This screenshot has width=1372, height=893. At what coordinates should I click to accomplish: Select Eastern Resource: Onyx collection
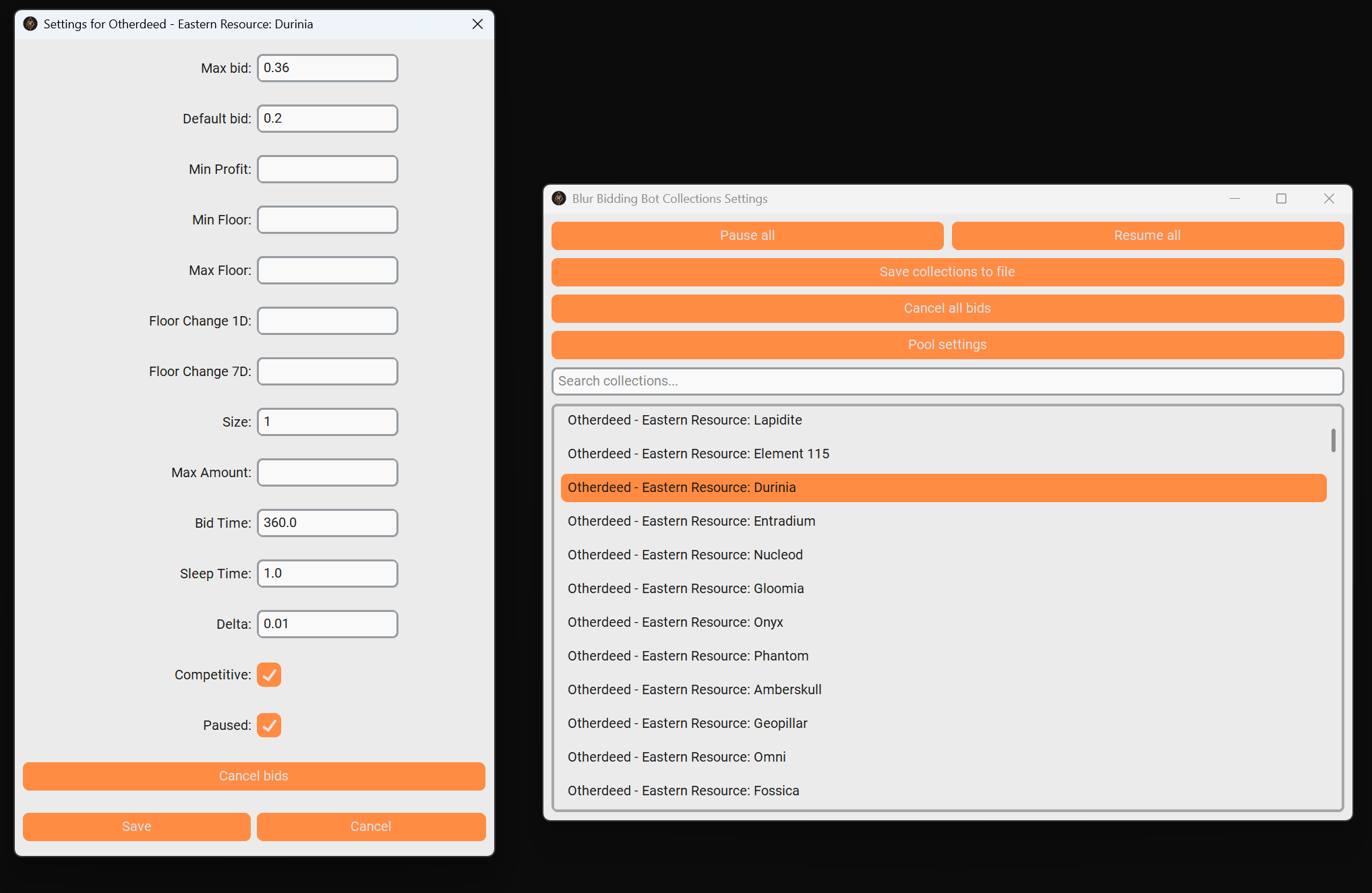pos(675,623)
